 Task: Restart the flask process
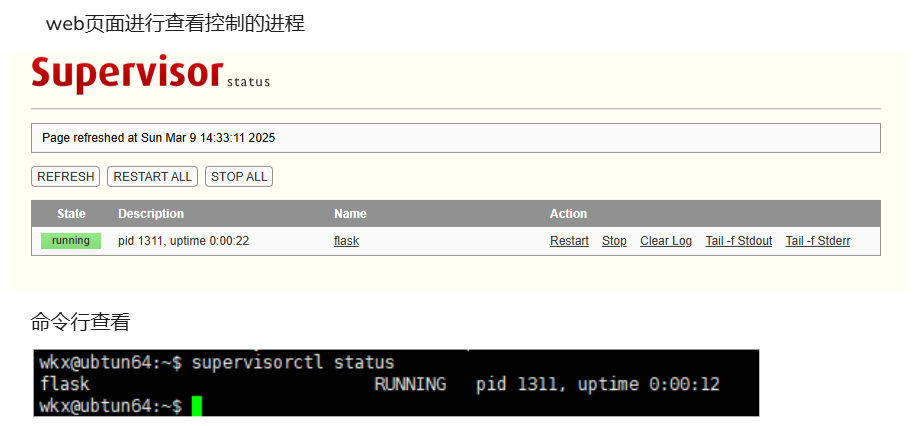569,241
